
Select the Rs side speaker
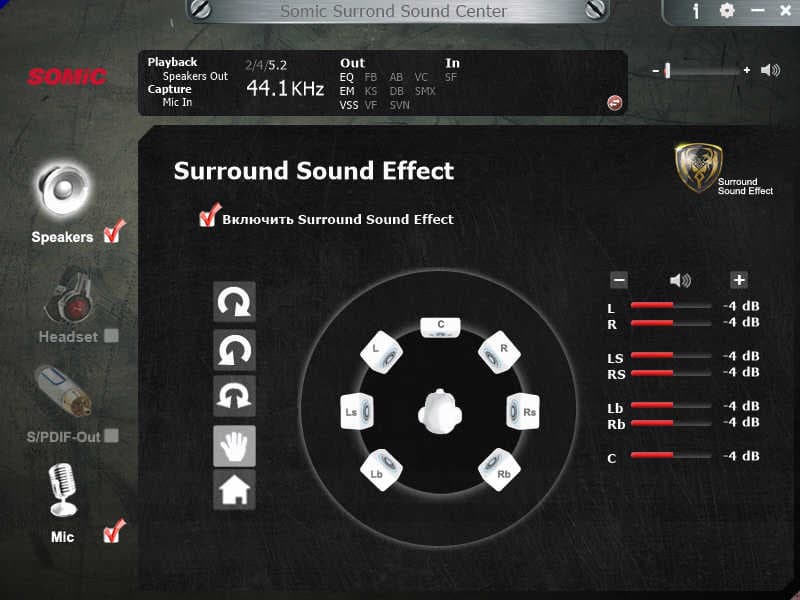[523, 411]
